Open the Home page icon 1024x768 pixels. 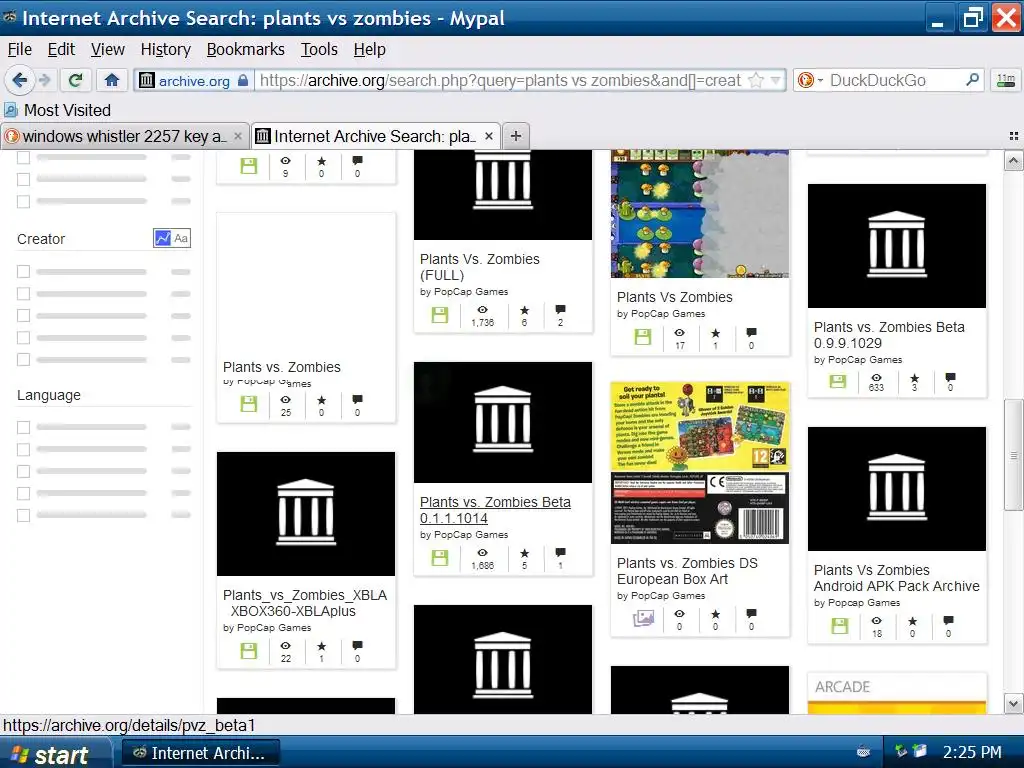click(x=112, y=80)
